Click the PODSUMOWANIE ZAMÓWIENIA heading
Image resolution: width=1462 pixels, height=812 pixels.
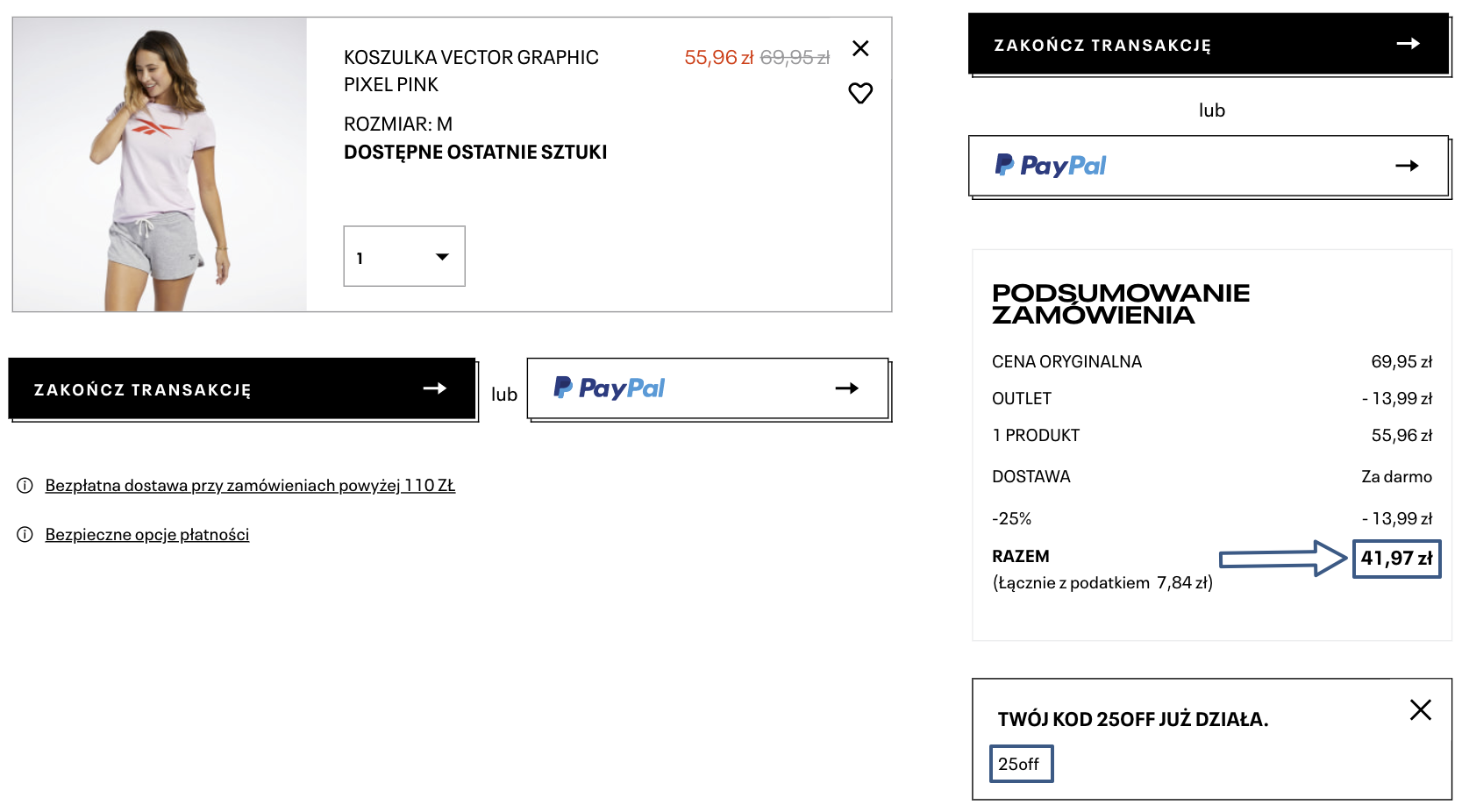pos(1120,304)
